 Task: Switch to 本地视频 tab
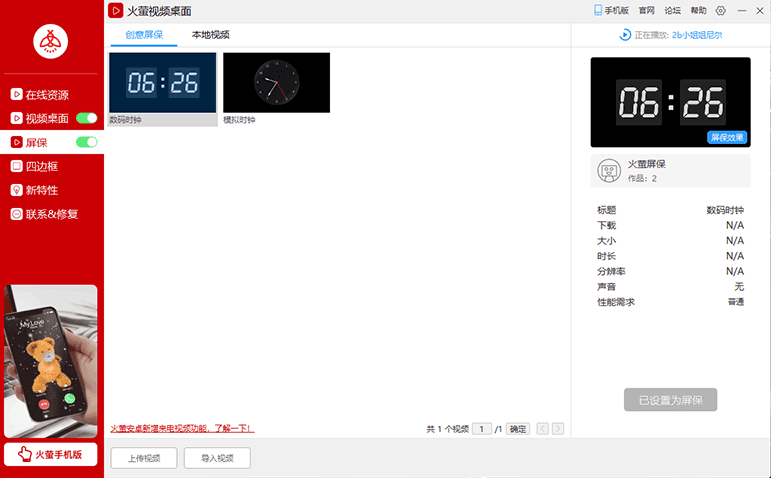point(210,35)
